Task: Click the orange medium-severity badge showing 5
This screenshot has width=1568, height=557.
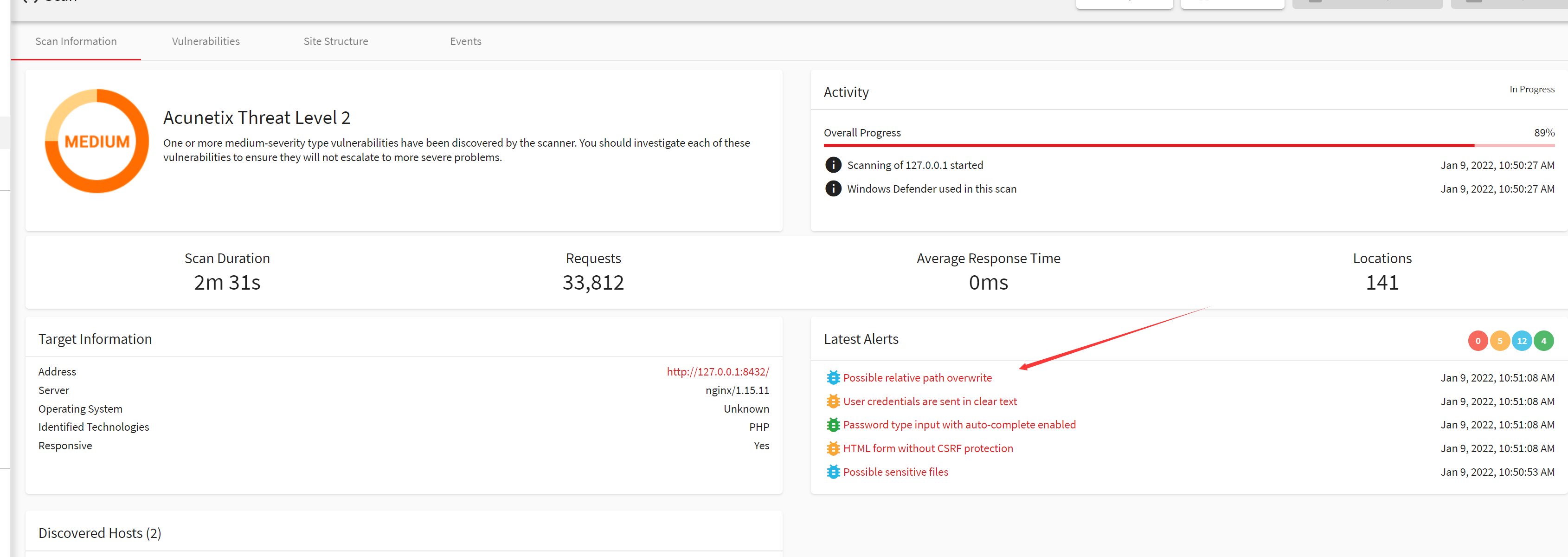Action: 1499,341
